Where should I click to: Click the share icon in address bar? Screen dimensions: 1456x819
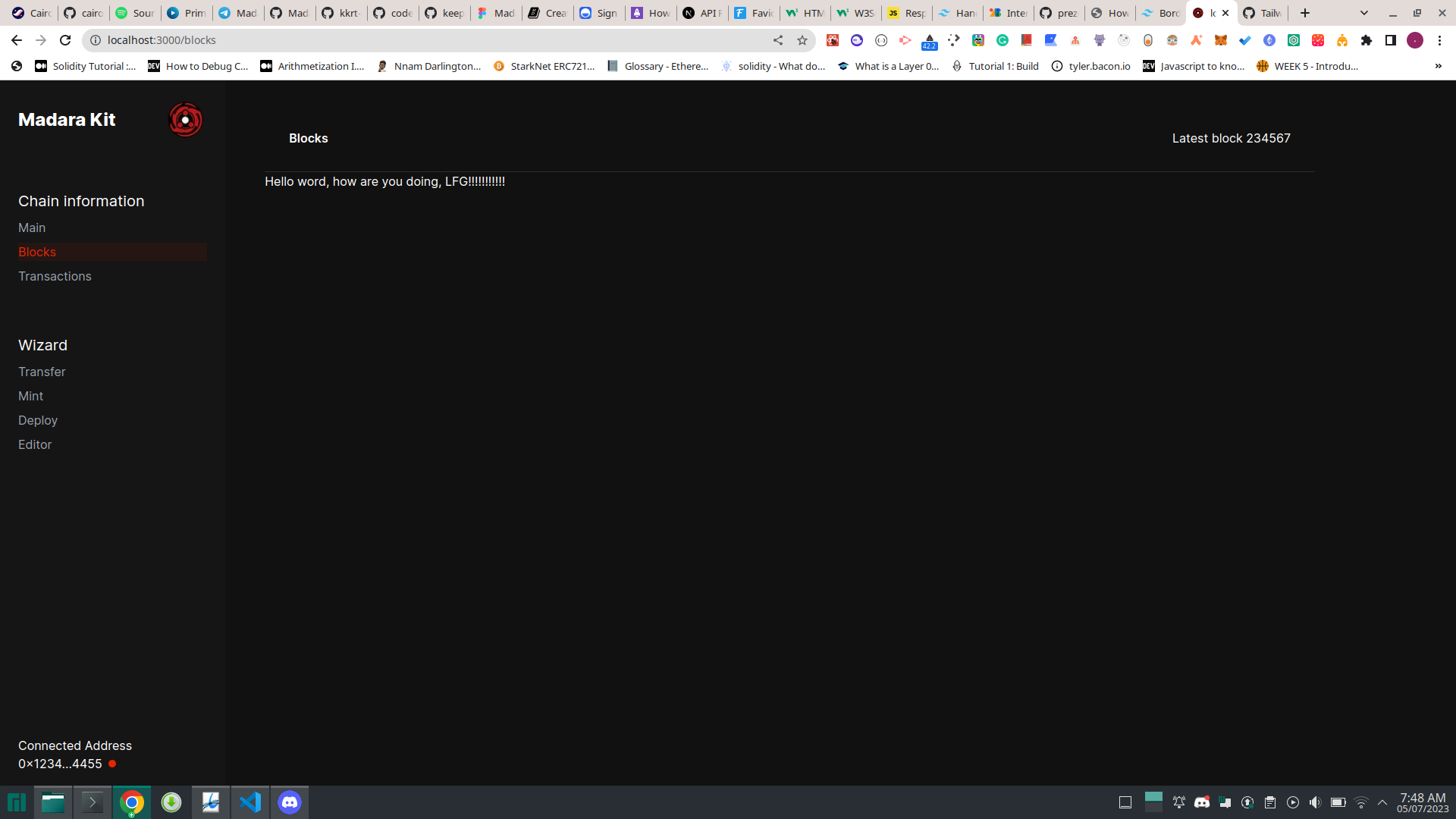(x=778, y=40)
